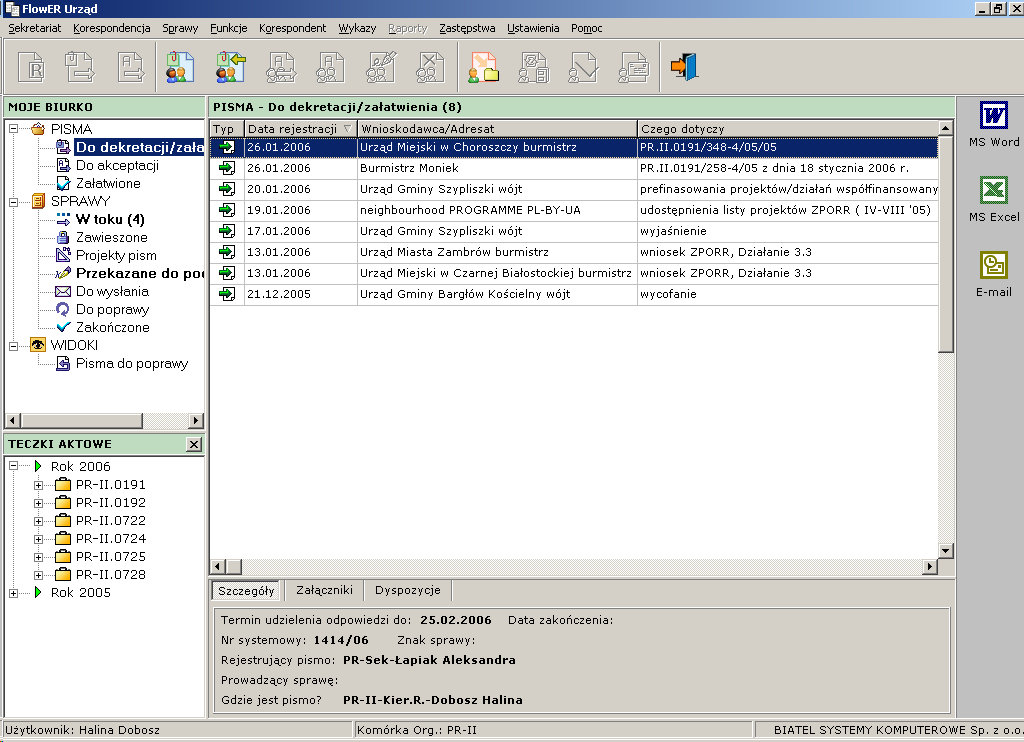Click the orange arrow exit door icon
The image size is (1024, 742).
click(684, 67)
